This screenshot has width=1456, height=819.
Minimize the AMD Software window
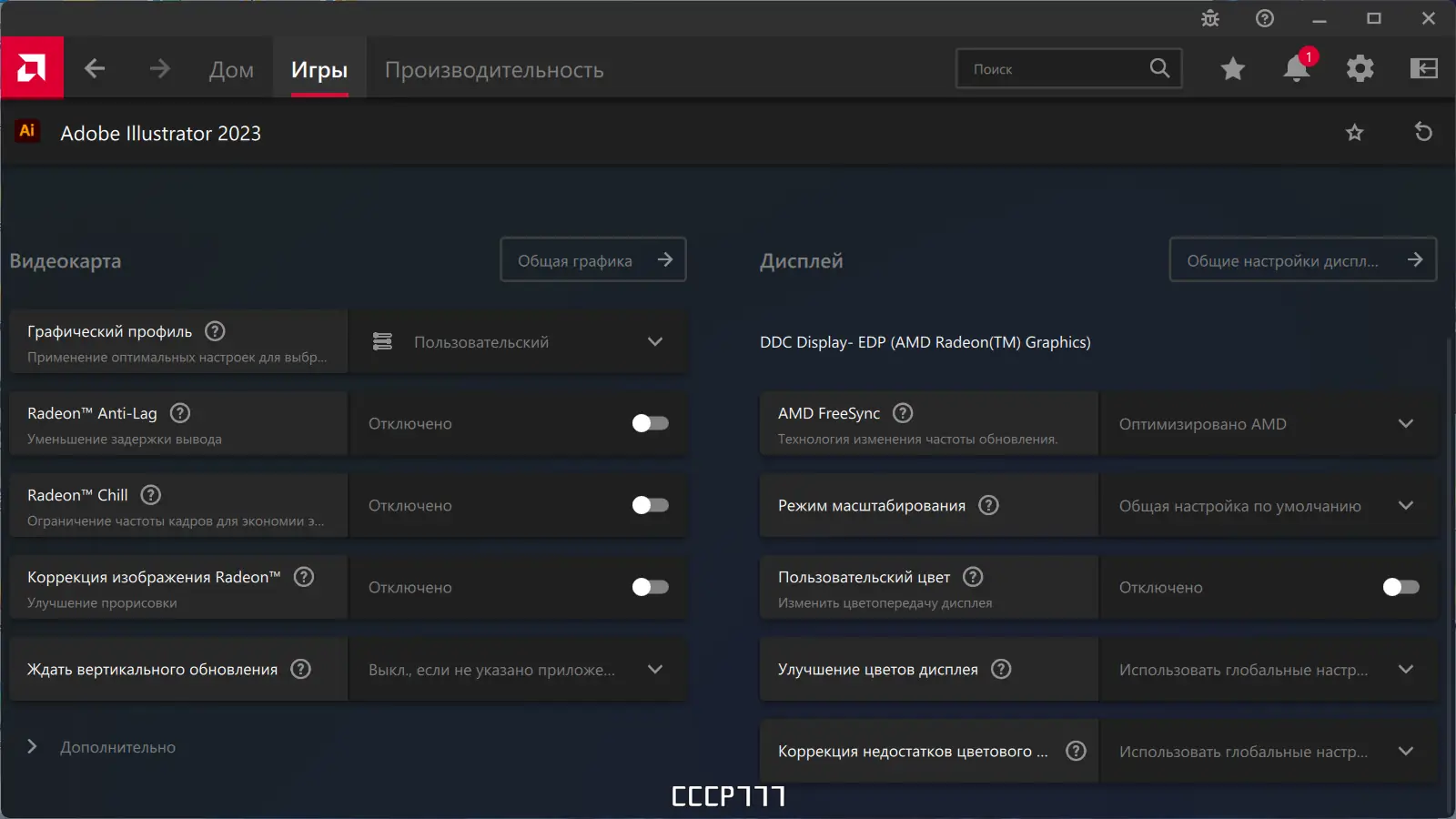click(1319, 18)
